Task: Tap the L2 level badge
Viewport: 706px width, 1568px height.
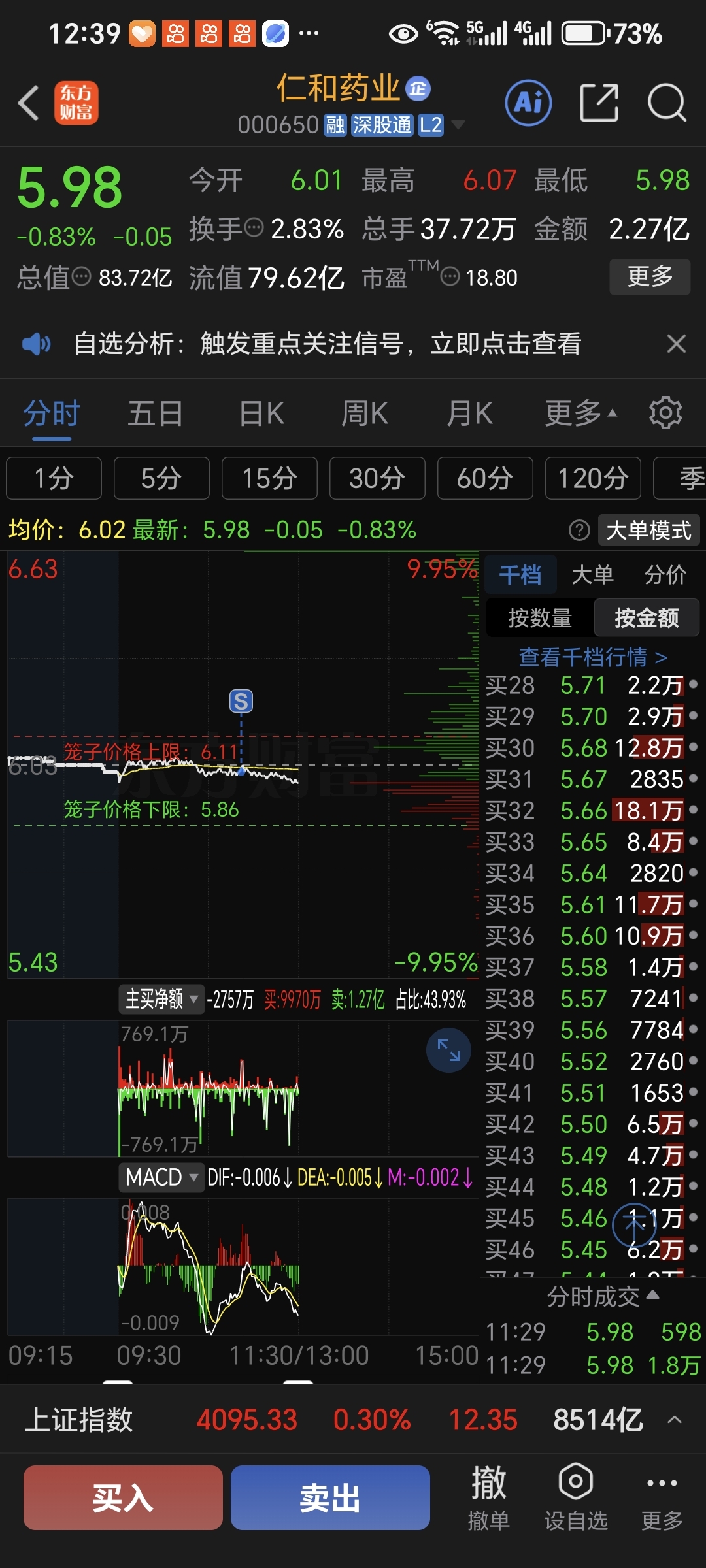Action: [x=431, y=125]
